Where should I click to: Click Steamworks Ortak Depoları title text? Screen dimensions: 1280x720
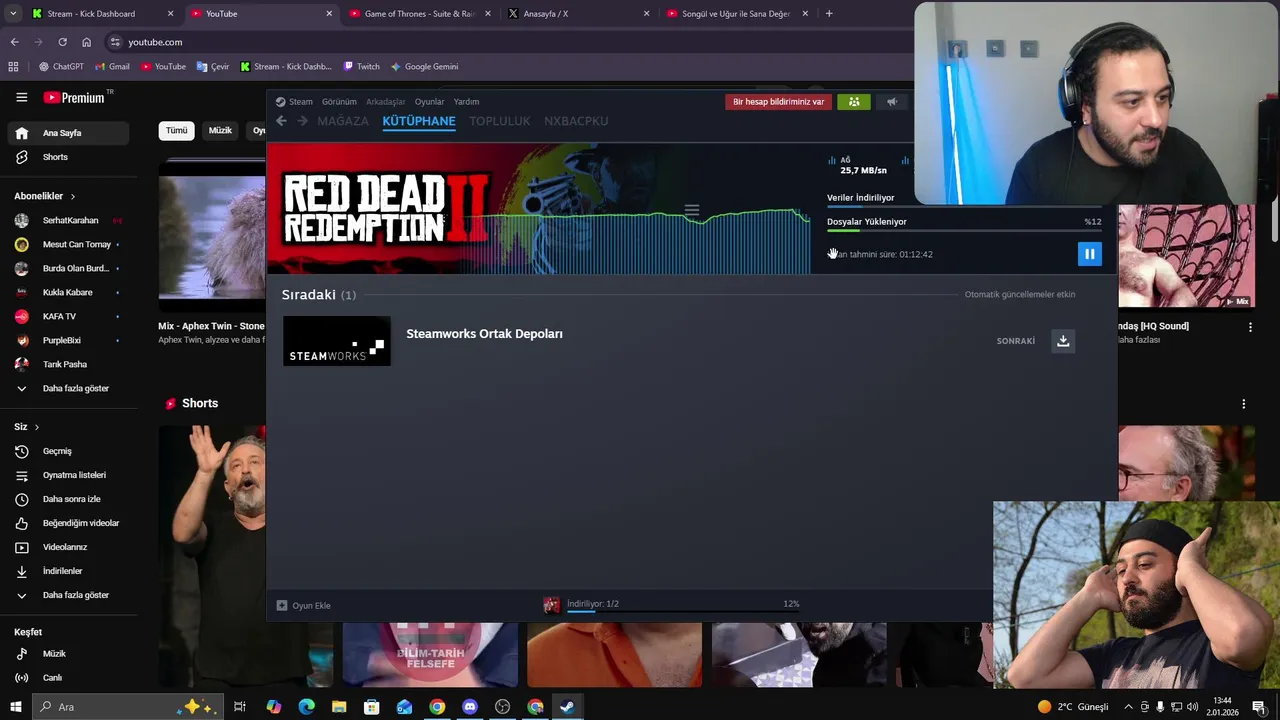point(484,334)
